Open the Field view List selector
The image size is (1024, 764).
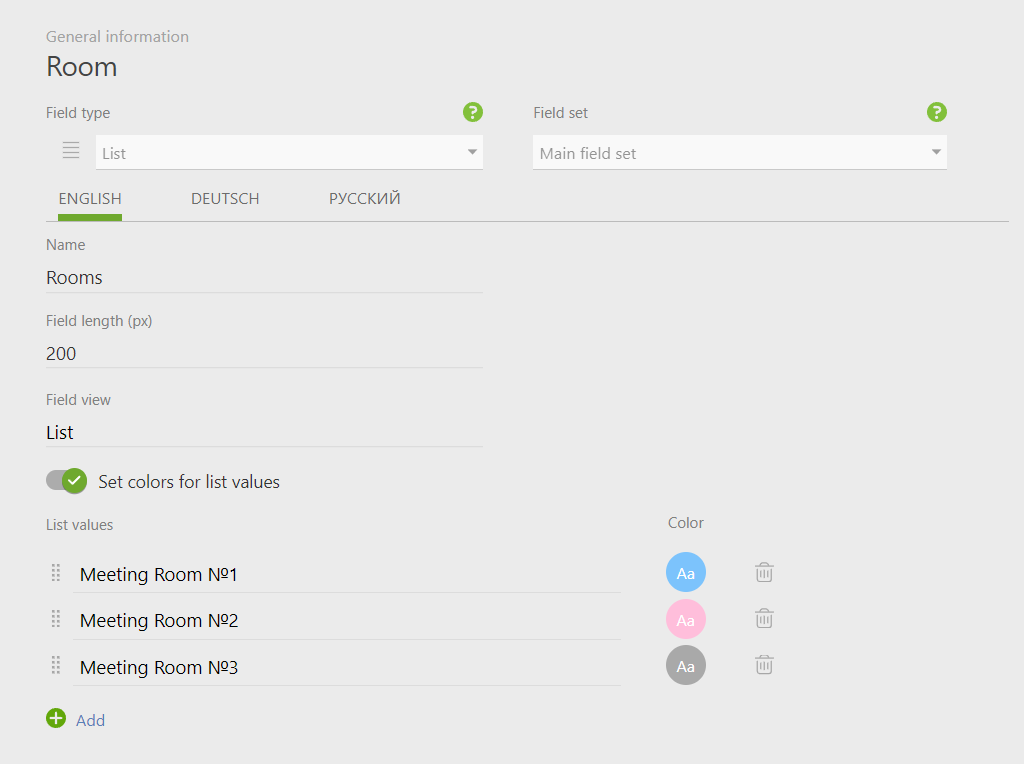264,432
